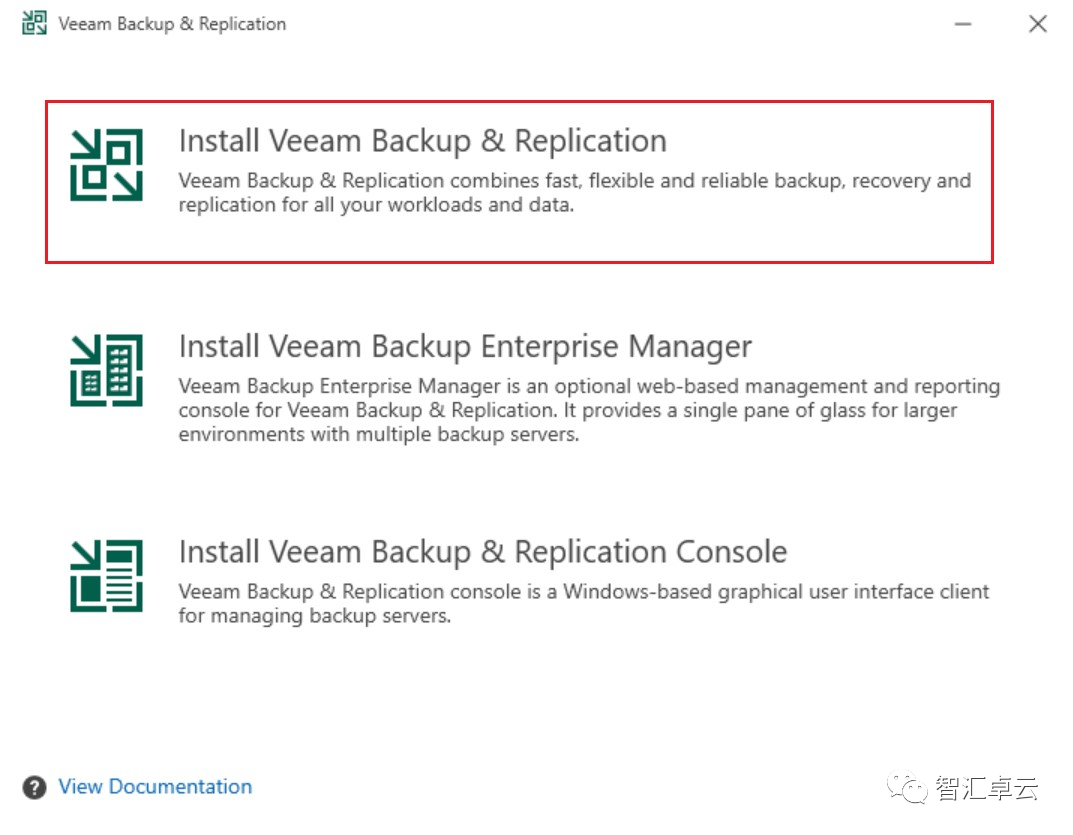Minimize the Veeam installer window
The width and height of the screenshot is (1073, 835).
[963, 24]
